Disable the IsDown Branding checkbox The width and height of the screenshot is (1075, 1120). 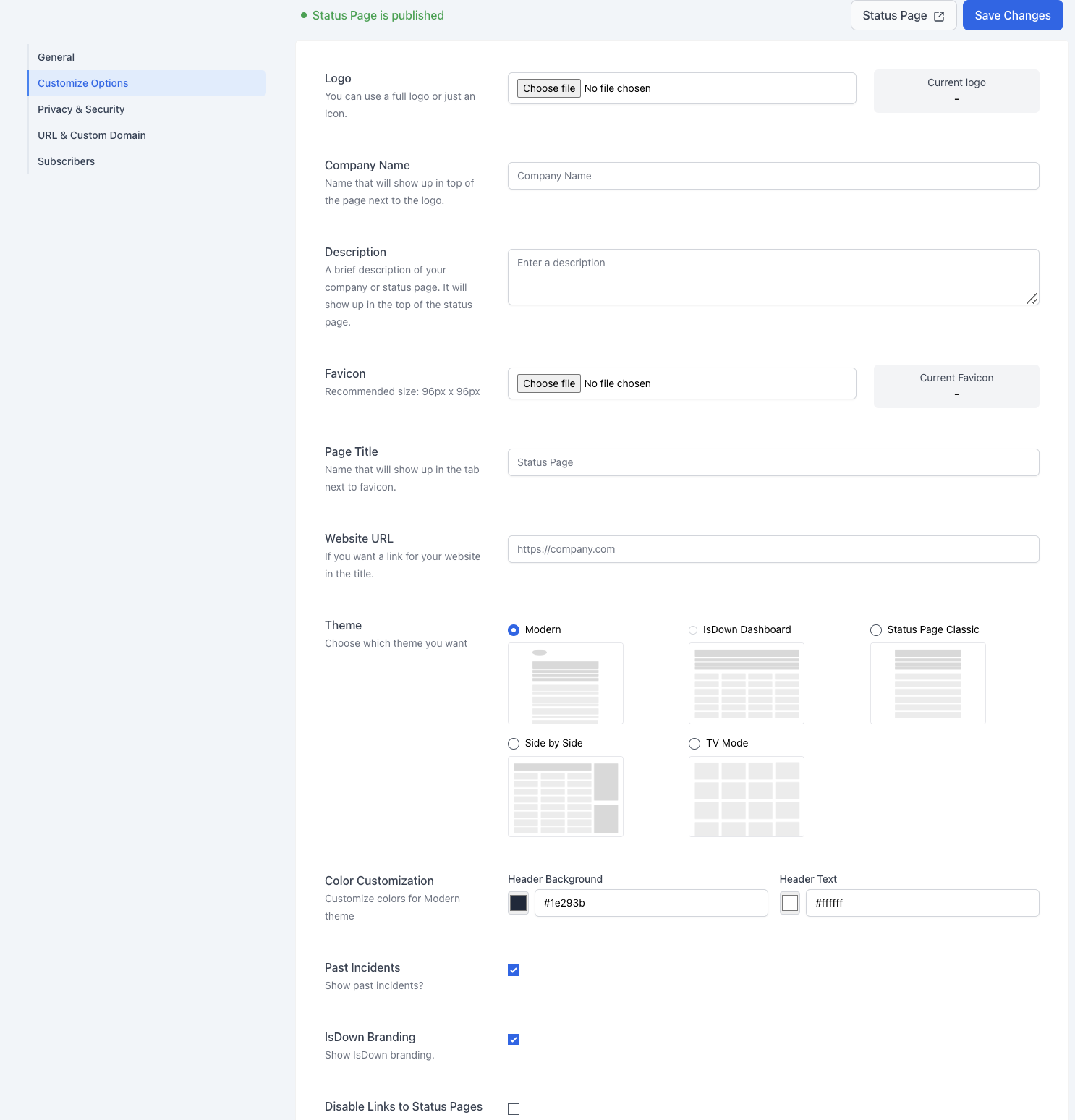click(x=514, y=1040)
